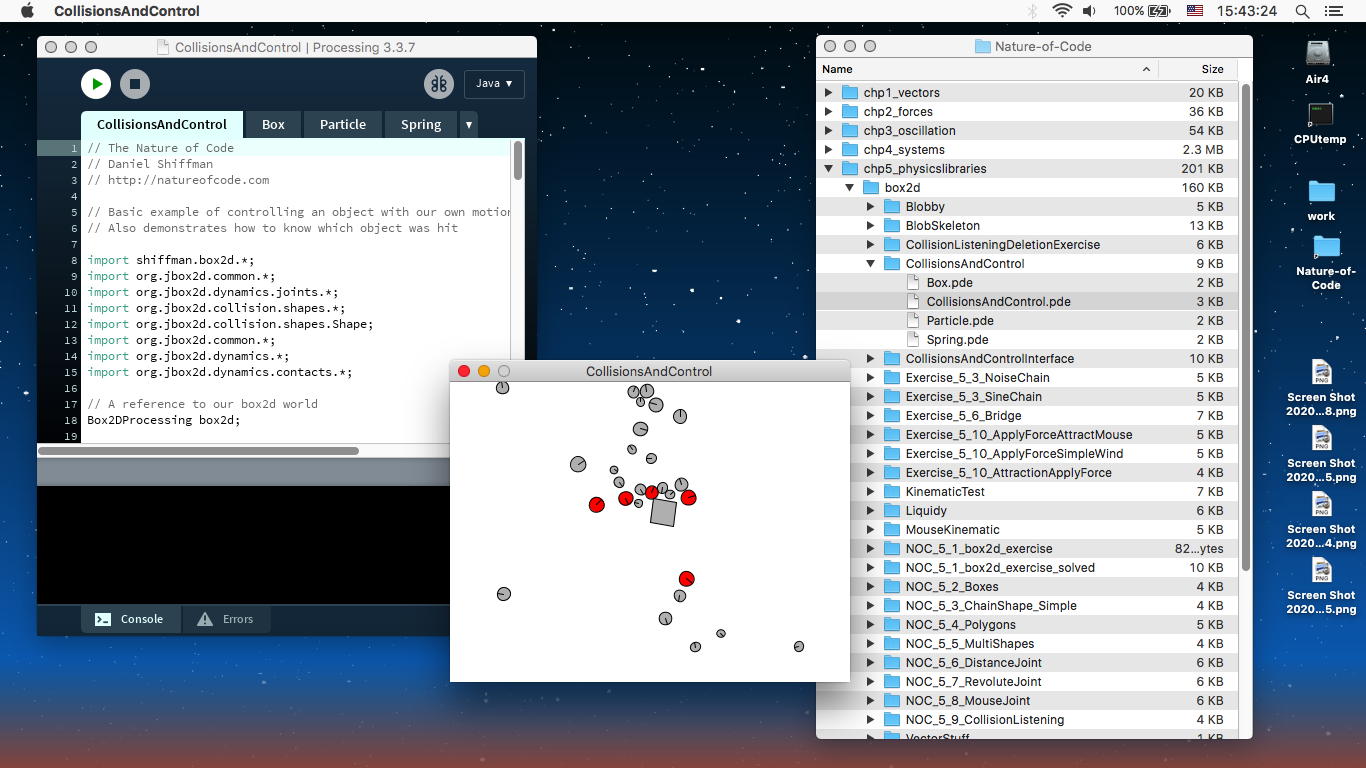Open Spotlight search magnifier
1366x768 pixels.
point(1302,11)
